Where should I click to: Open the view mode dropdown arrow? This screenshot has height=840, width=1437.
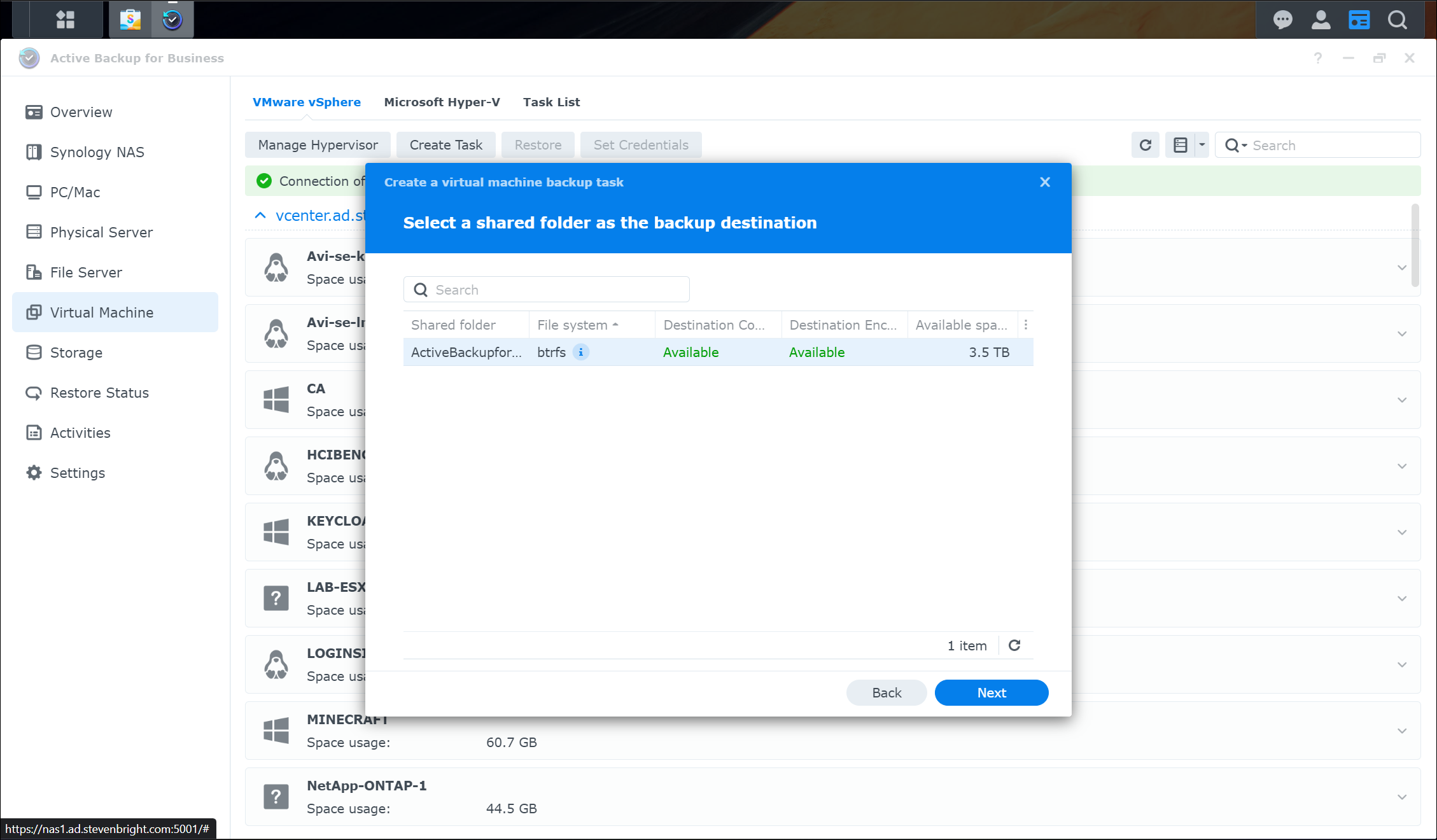tap(1202, 145)
